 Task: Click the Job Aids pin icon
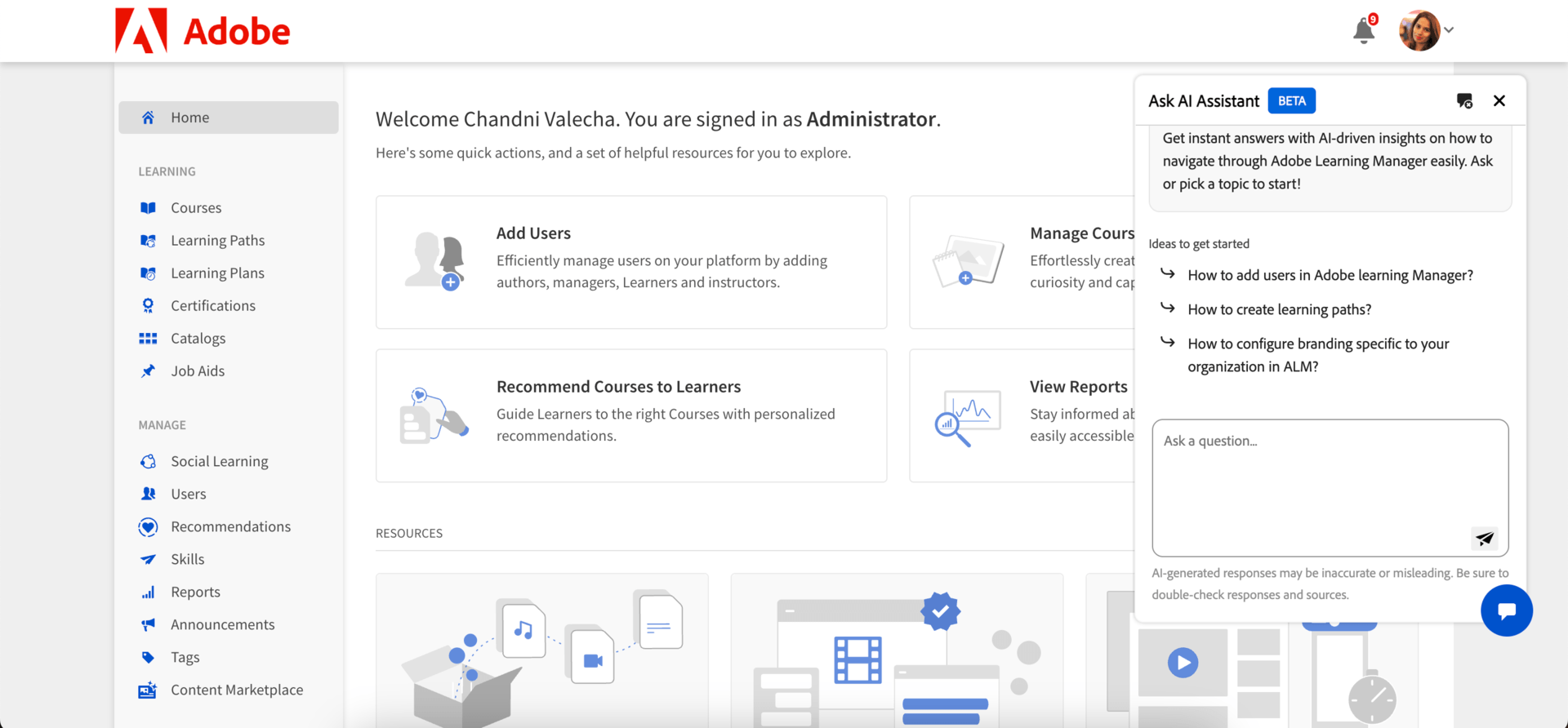point(148,371)
